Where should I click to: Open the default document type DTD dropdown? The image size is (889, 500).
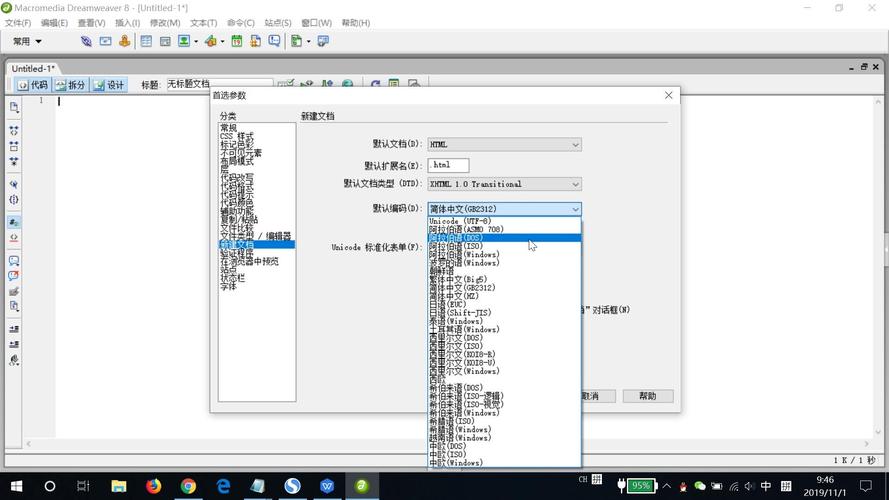(504, 184)
